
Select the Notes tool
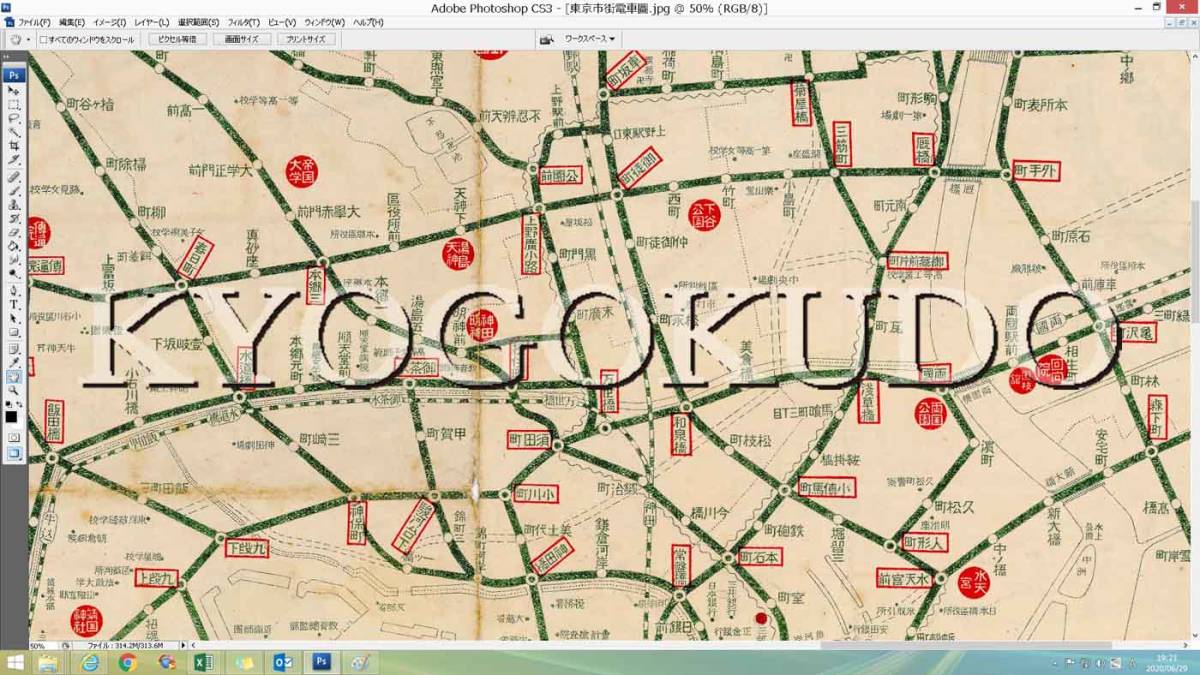tap(14, 347)
